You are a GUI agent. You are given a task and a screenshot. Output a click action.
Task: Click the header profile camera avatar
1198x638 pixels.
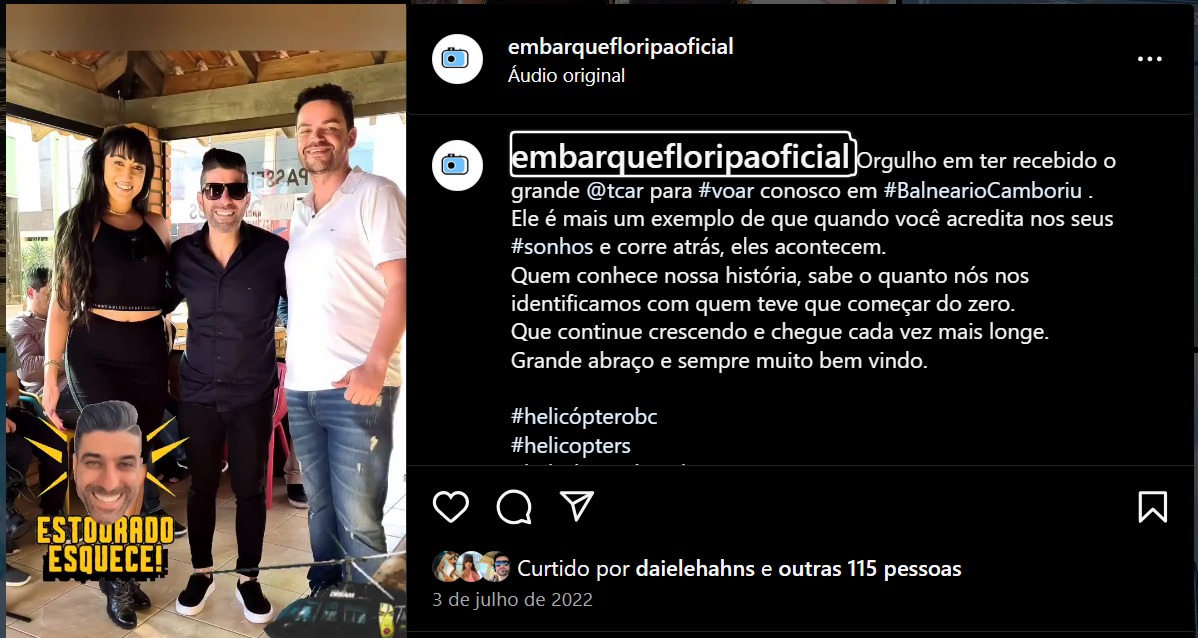[x=457, y=58]
